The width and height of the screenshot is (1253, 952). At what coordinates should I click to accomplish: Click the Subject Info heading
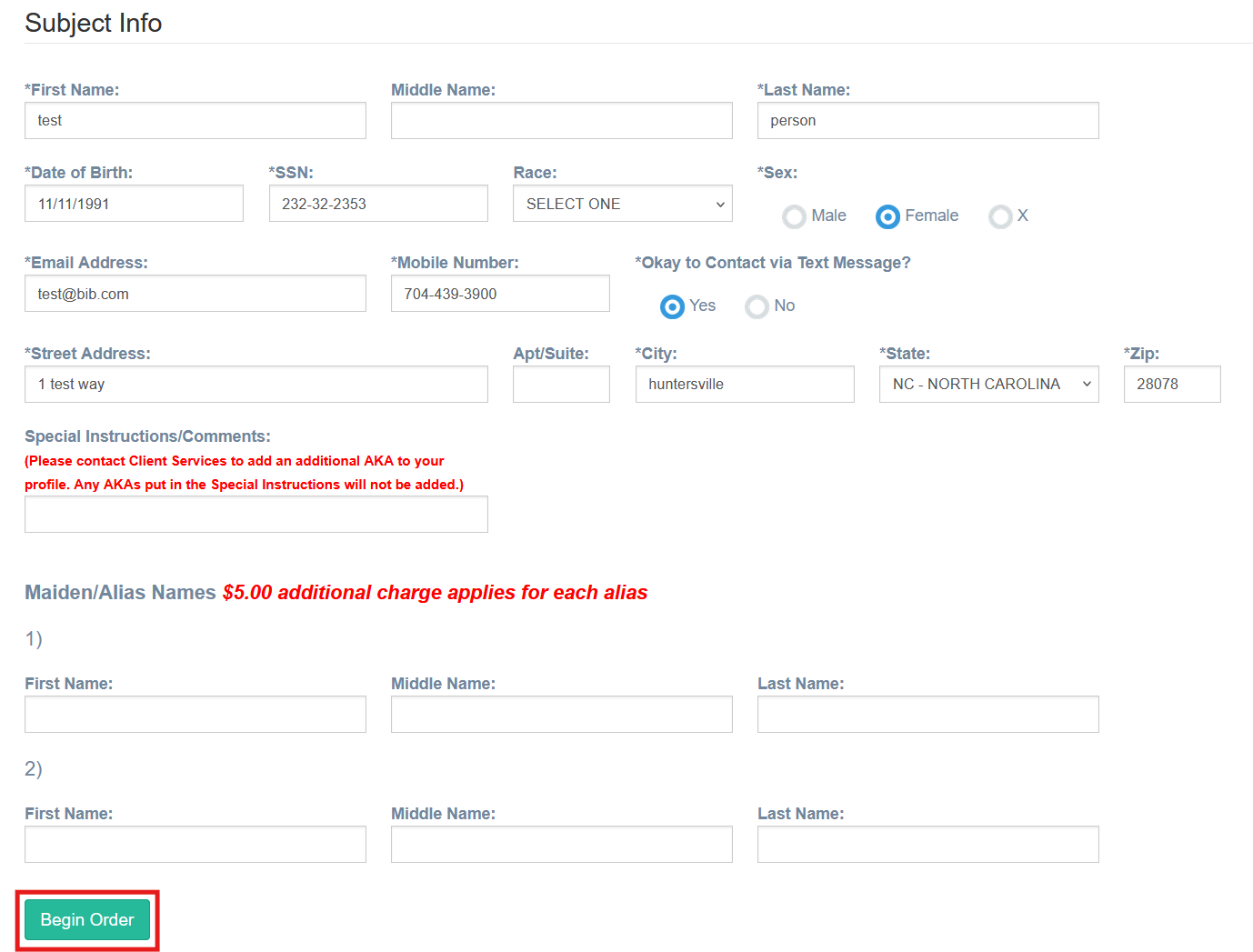[94, 23]
